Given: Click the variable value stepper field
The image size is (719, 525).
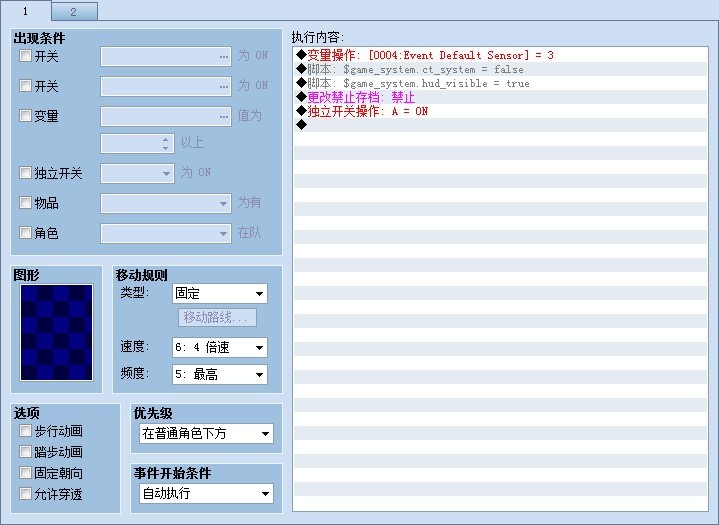Looking at the screenshot, I should [x=137, y=144].
